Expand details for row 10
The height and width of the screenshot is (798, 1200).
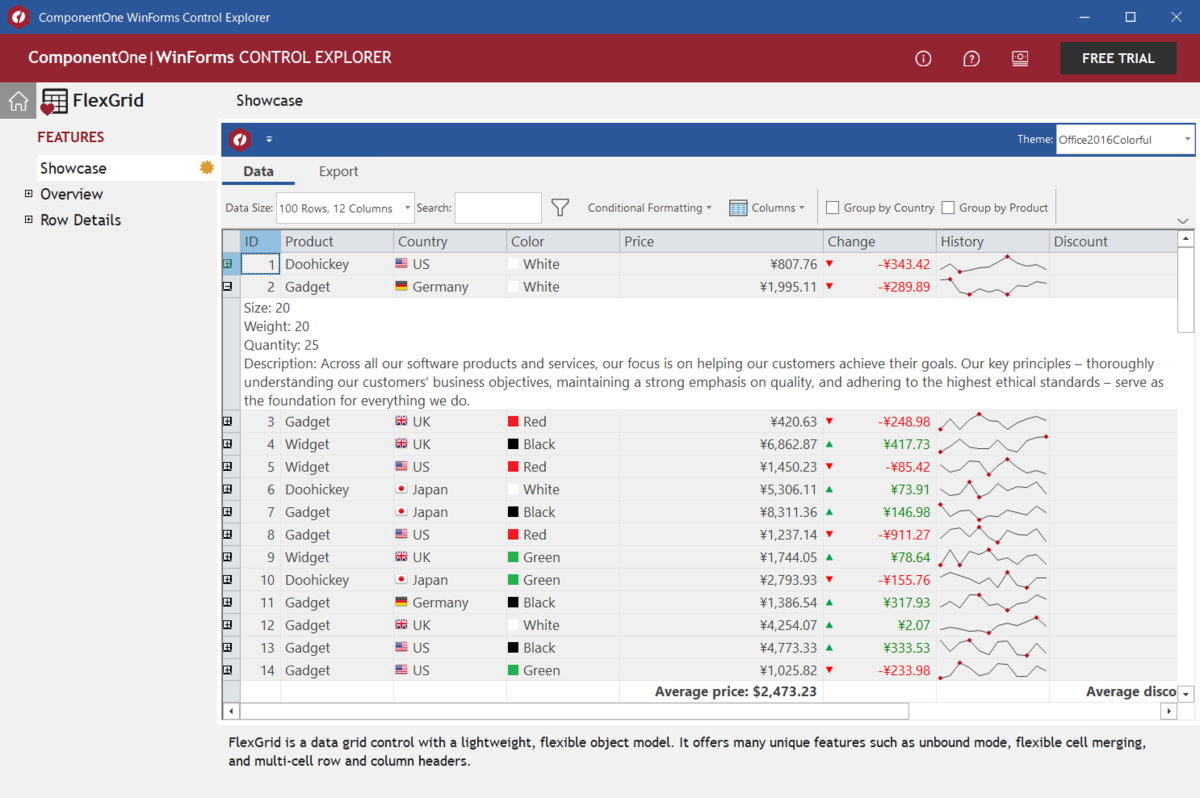click(x=228, y=580)
